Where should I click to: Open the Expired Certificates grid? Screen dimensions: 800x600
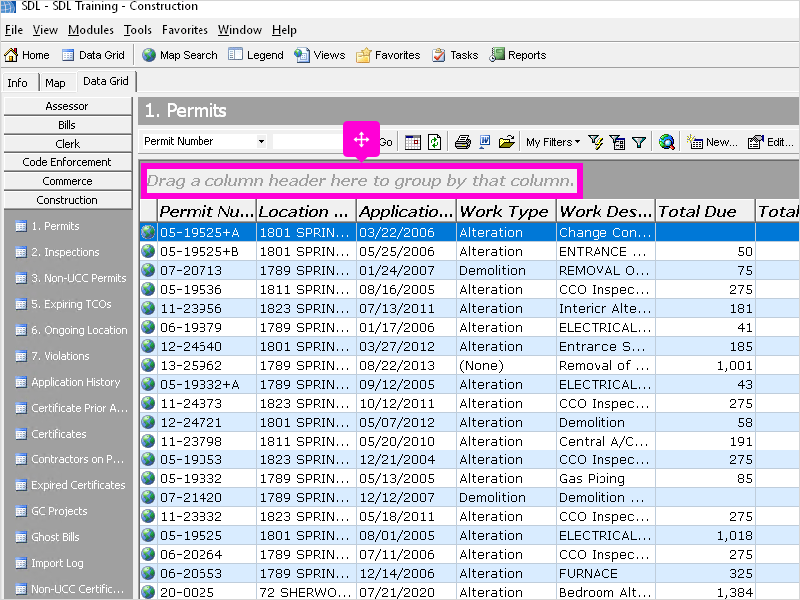70,485
